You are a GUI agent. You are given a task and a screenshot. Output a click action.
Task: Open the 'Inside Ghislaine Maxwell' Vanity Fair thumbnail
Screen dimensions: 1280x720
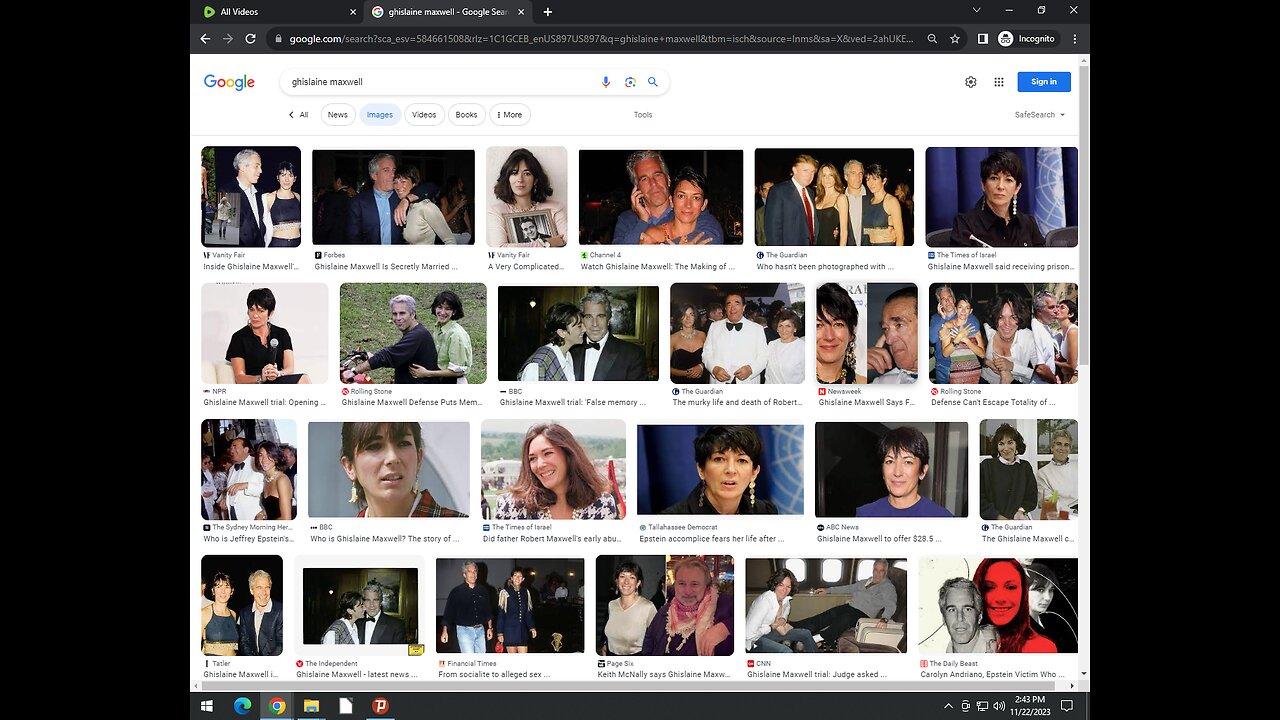click(251, 197)
